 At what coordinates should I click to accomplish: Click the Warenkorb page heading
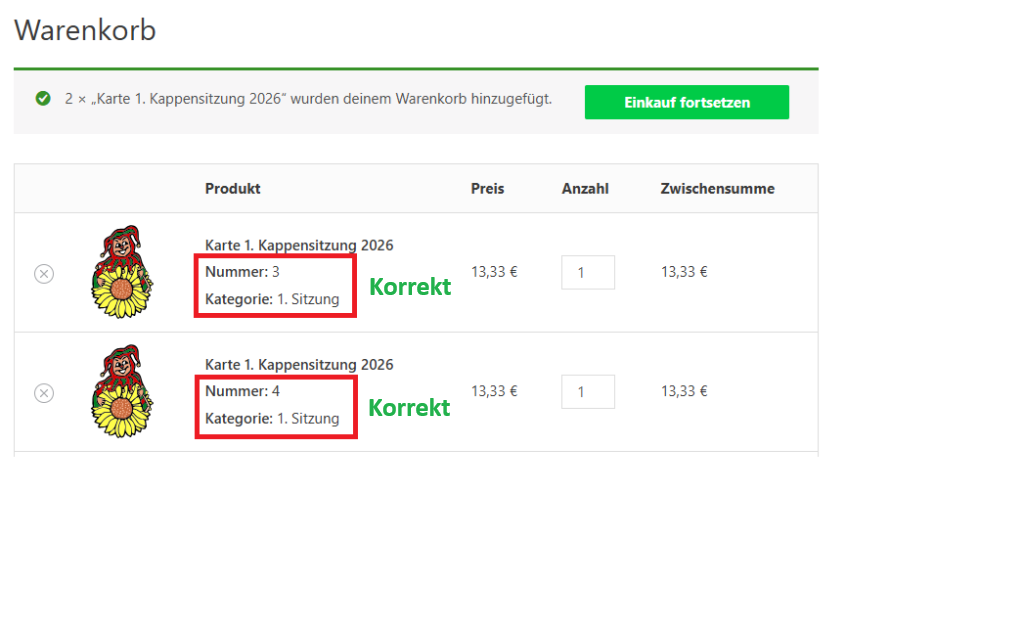click(x=85, y=30)
